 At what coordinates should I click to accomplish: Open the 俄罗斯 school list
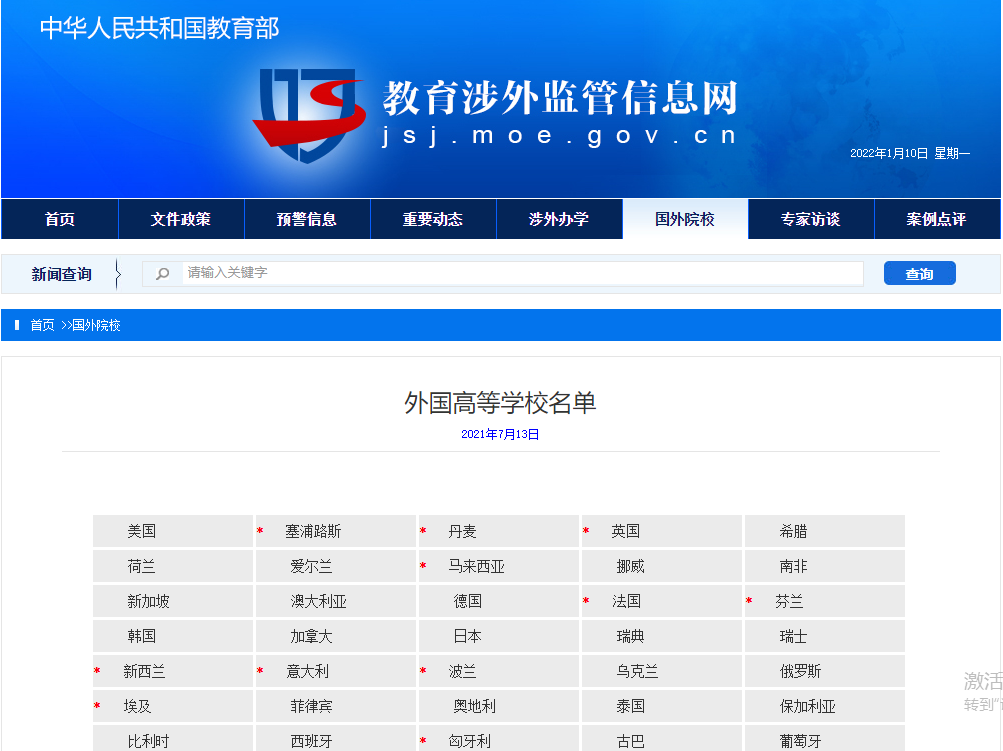[800, 671]
